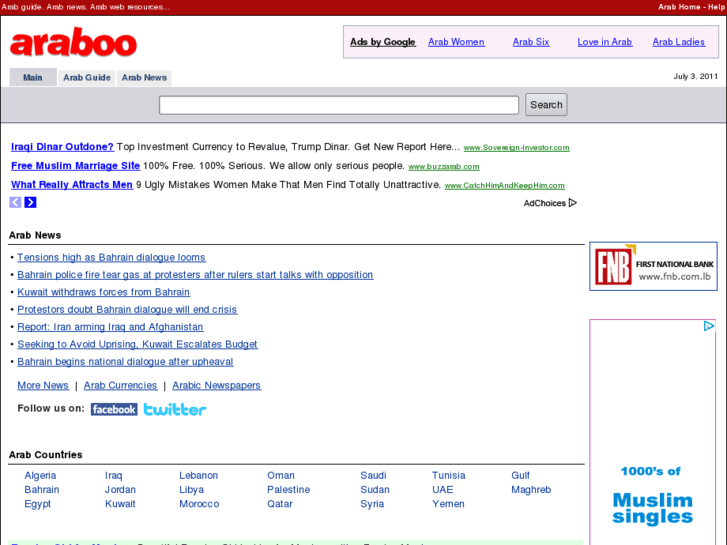Read Tensions high as Bahrain dialogue looms

pos(111,257)
